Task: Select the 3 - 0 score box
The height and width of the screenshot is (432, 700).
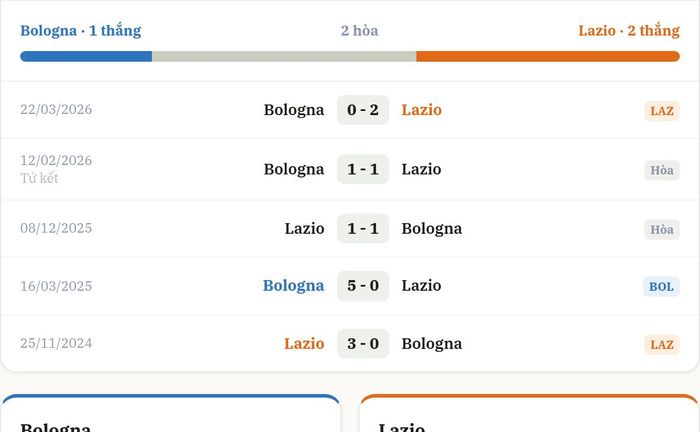Action: click(x=363, y=344)
